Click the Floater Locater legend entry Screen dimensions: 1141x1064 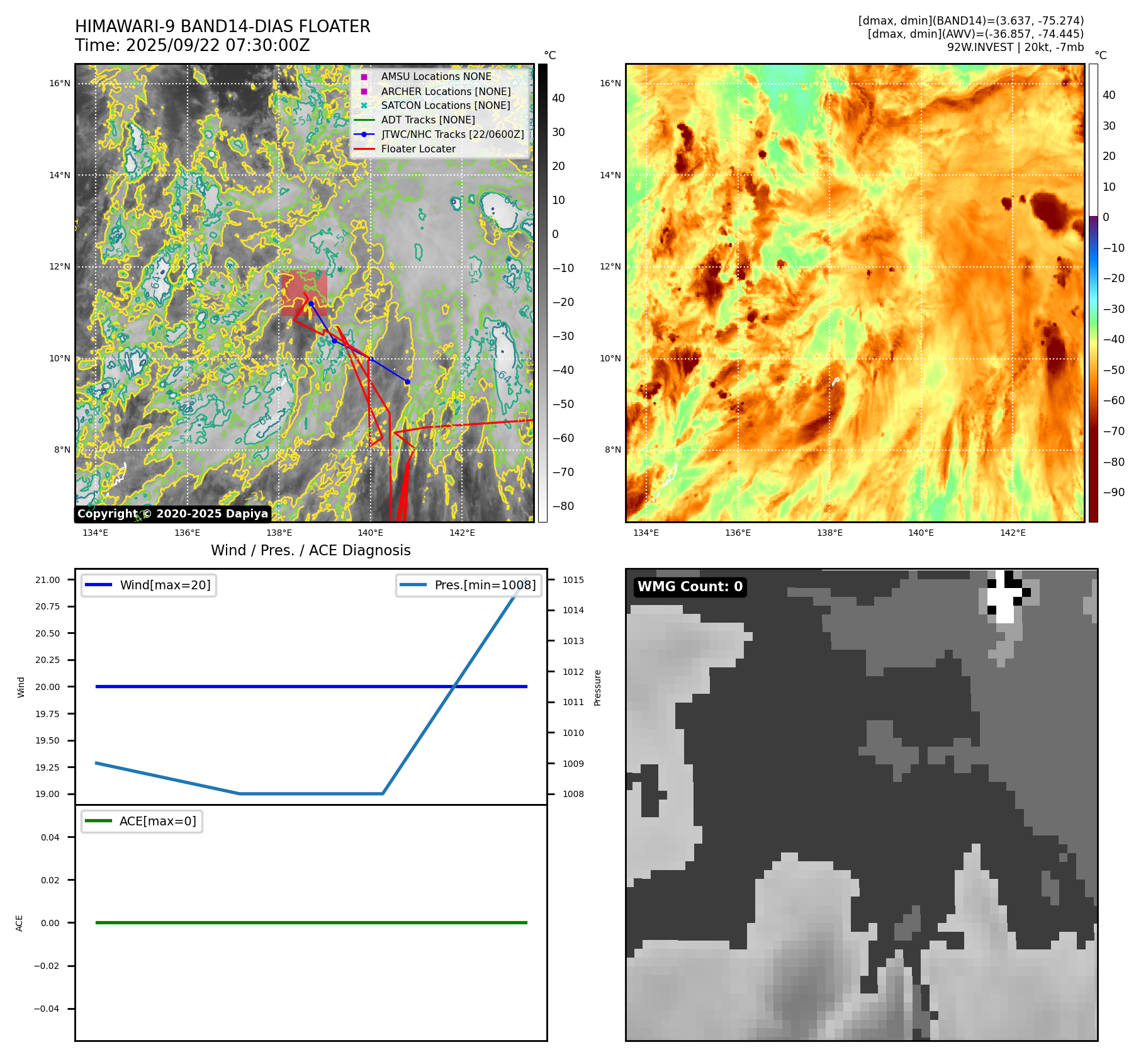[x=419, y=149]
